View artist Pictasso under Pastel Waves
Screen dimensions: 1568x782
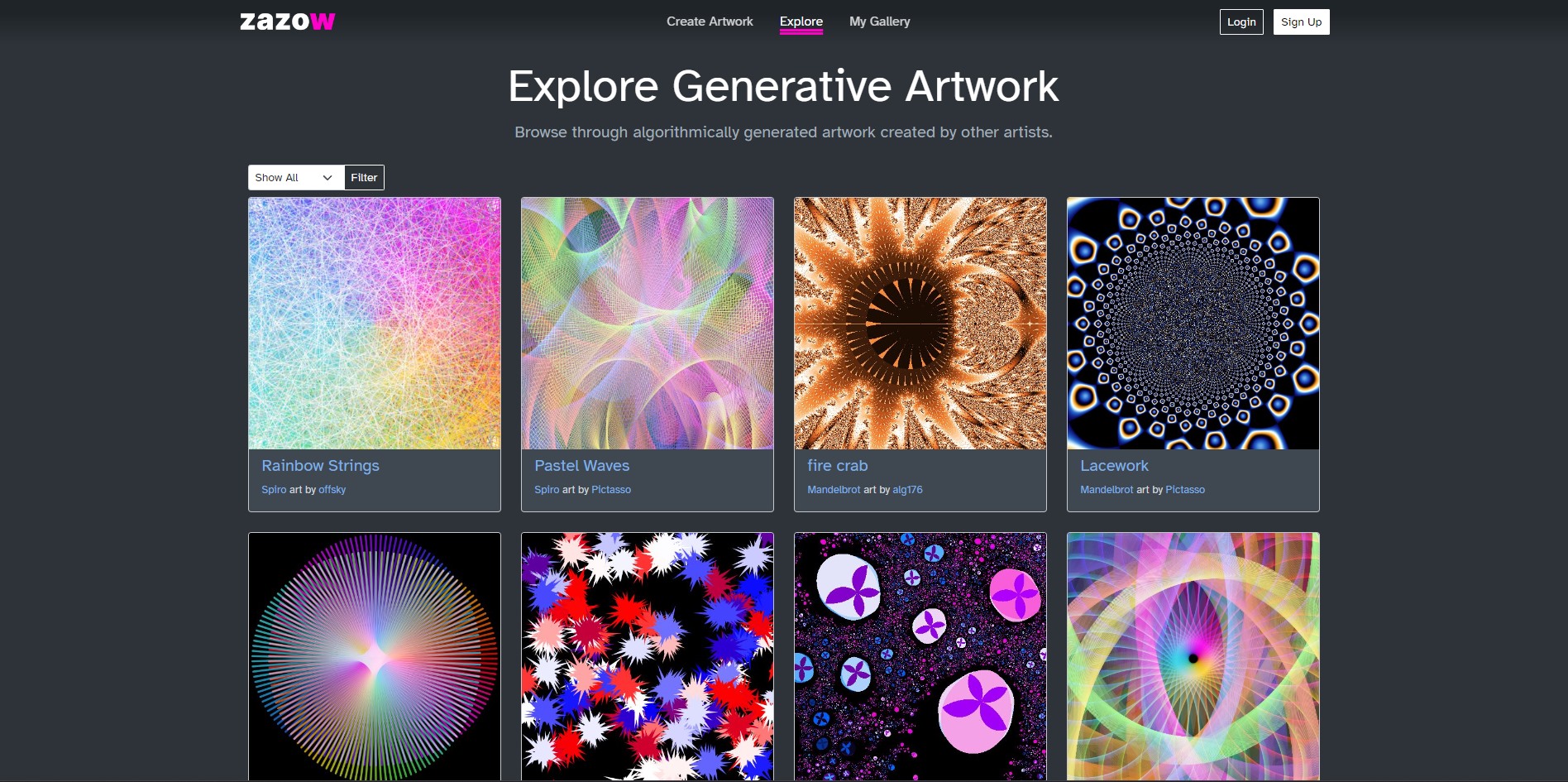pyautogui.click(x=611, y=490)
